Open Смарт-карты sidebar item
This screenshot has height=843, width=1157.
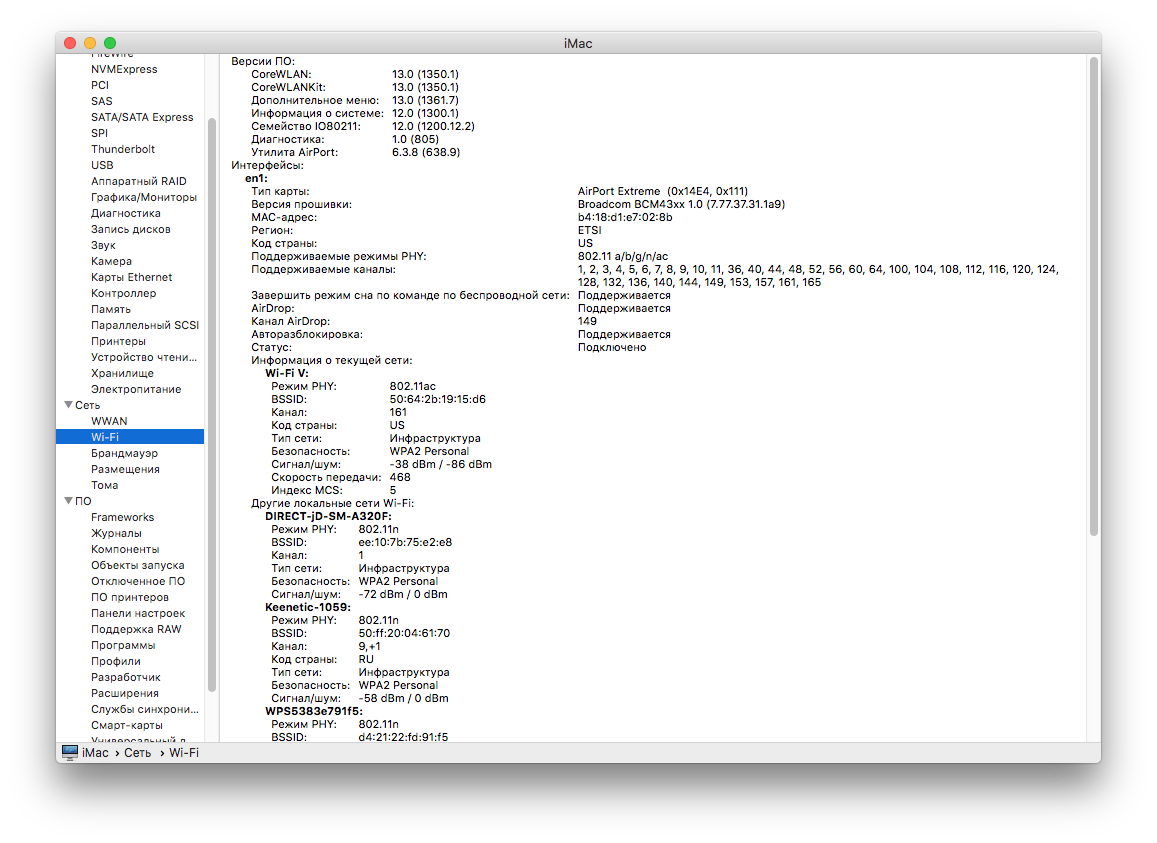127,725
